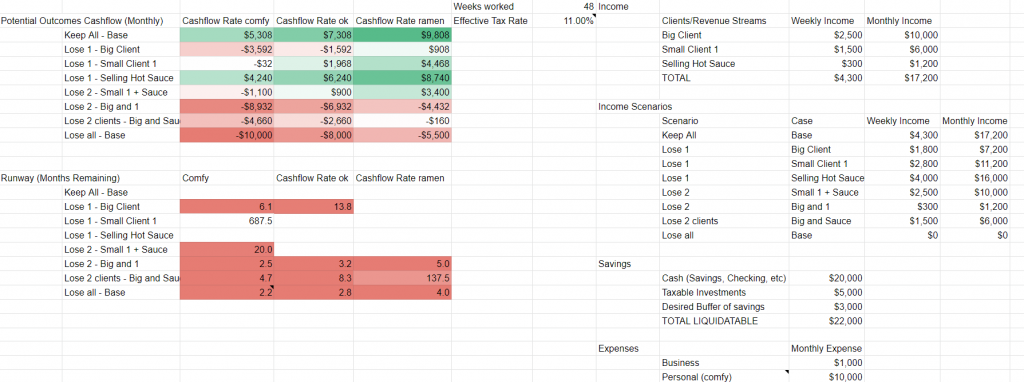Click the Keep All - Base comfy cashflow $5,308 cell
Viewport: 1024px width, 382px height.
[227, 35]
